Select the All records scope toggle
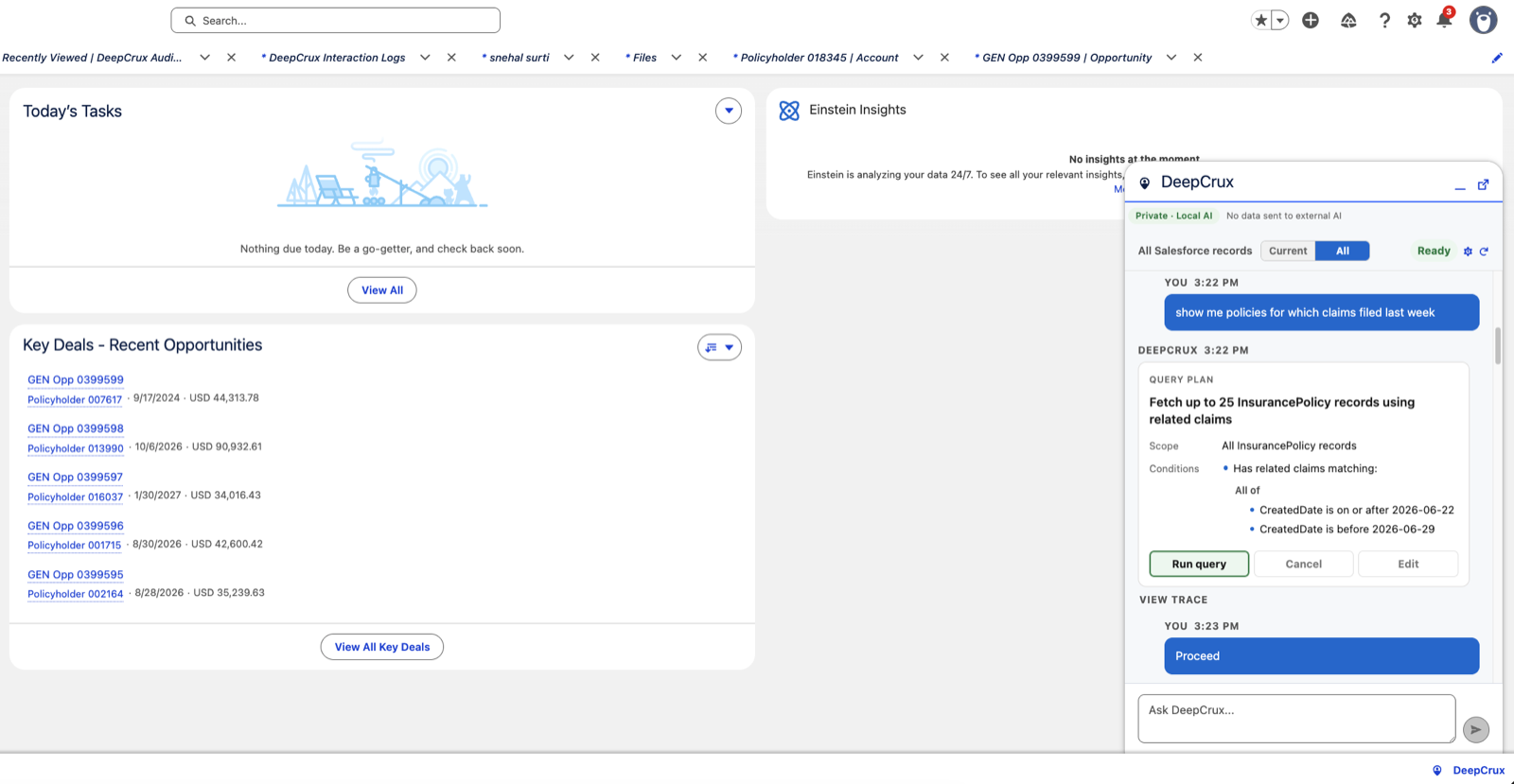The width and height of the screenshot is (1514, 784). point(1342,251)
